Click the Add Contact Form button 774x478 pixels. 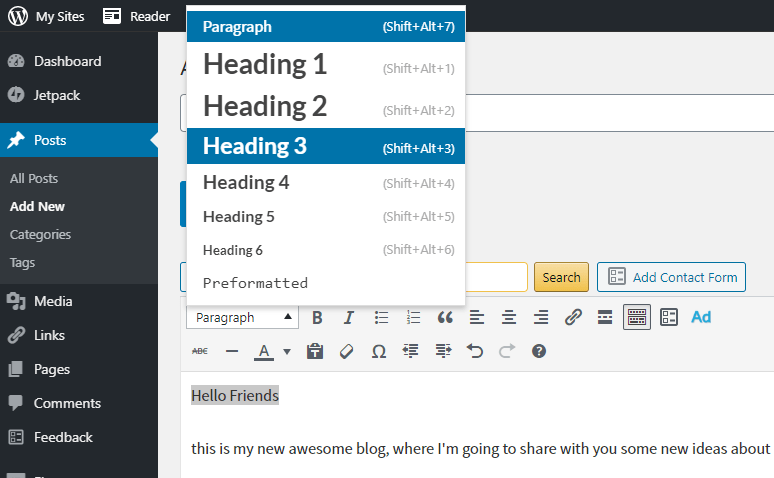pyautogui.click(x=671, y=277)
